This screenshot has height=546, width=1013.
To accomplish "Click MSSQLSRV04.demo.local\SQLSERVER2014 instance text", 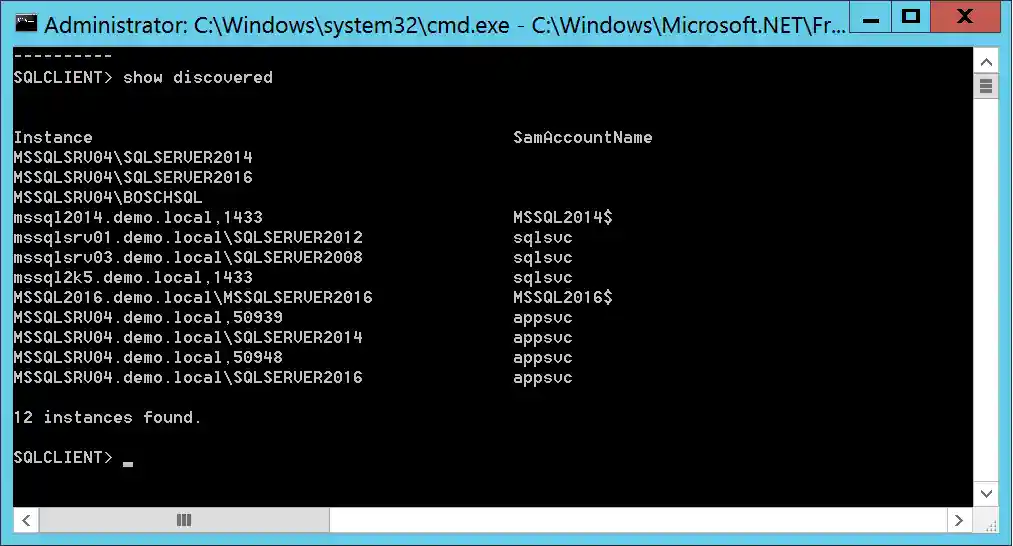I will (188, 338).
